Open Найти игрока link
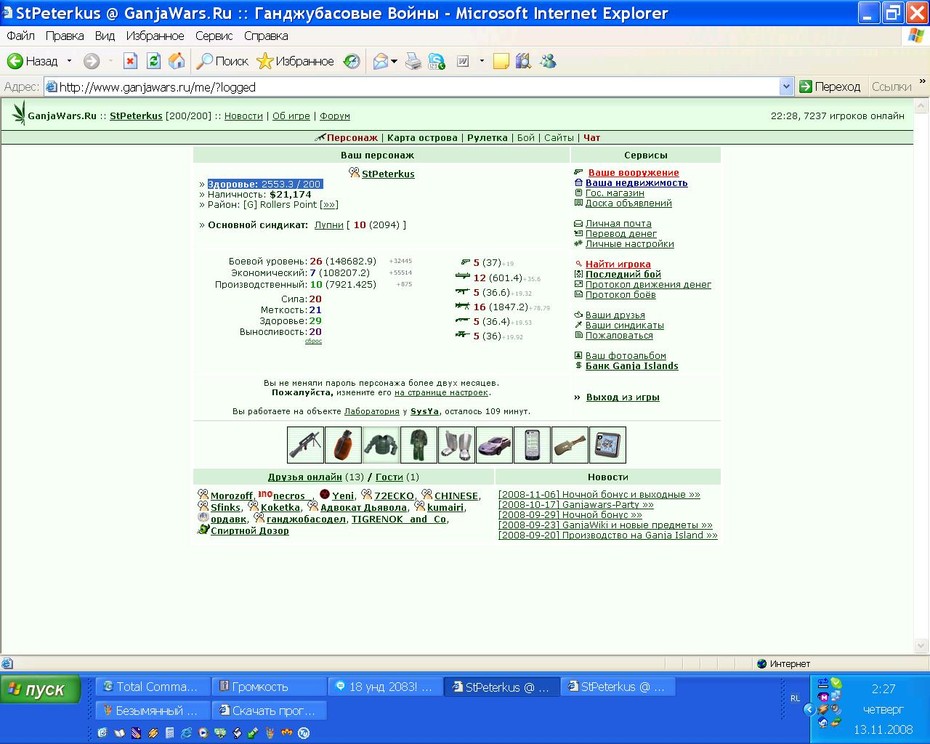This screenshot has height=744, width=930. [x=618, y=264]
